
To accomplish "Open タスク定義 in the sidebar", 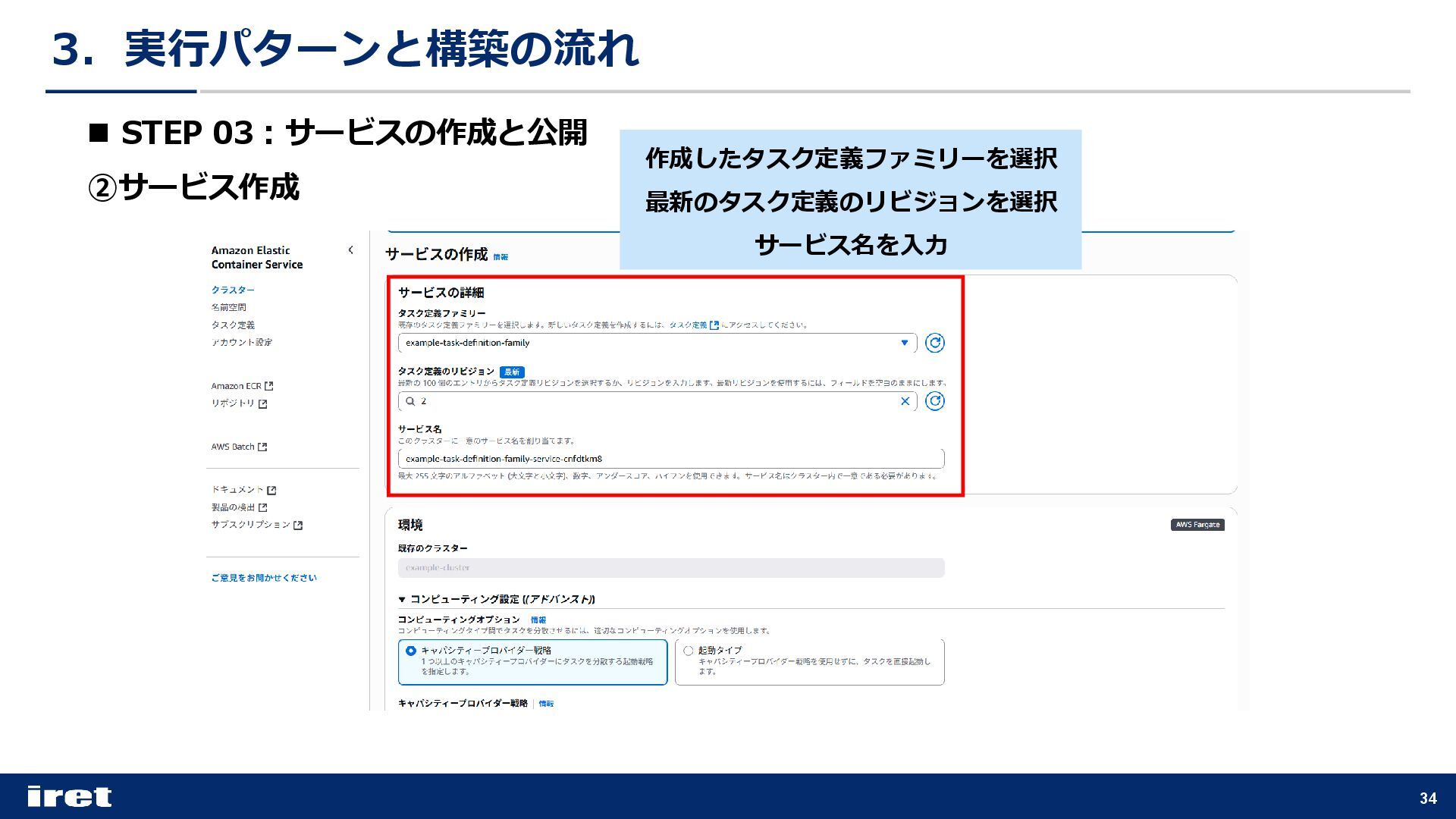I will 233,325.
